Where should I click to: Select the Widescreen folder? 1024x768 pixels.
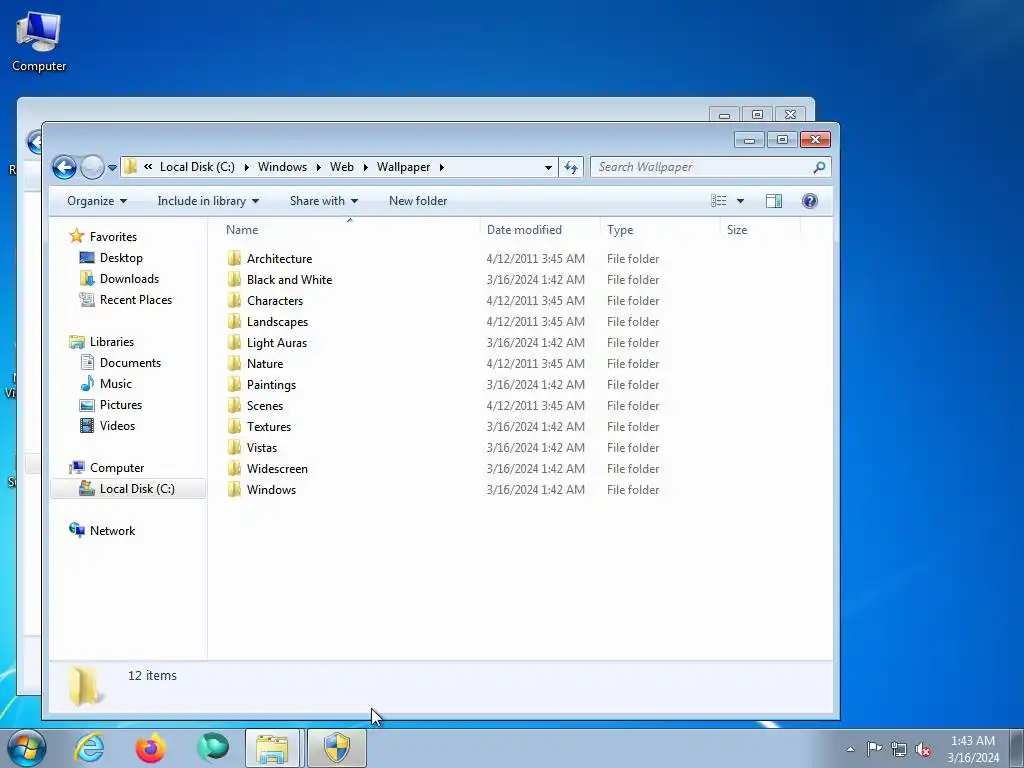[277, 468]
